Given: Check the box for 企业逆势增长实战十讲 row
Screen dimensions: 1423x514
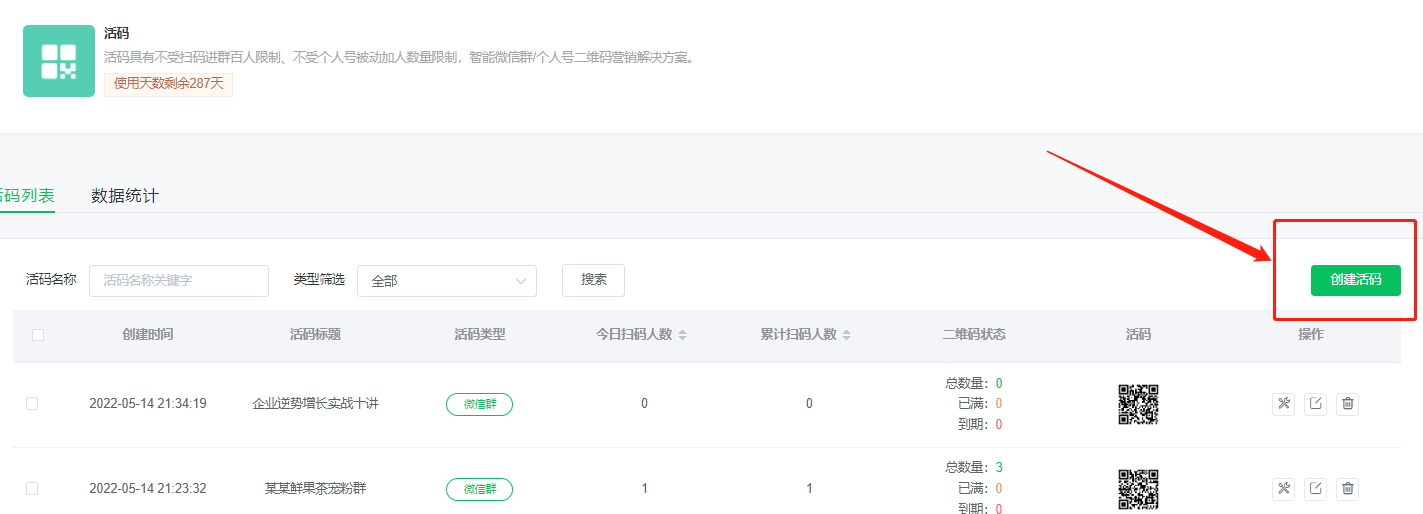Looking at the screenshot, I should (x=32, y=404).
